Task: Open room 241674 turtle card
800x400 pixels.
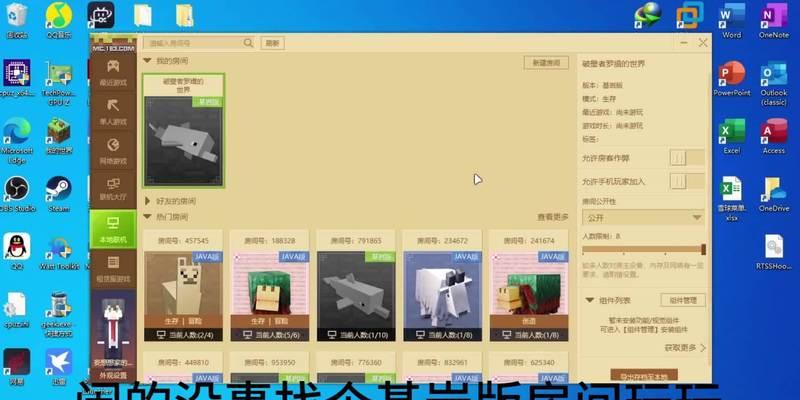Action: click(529, 285)
